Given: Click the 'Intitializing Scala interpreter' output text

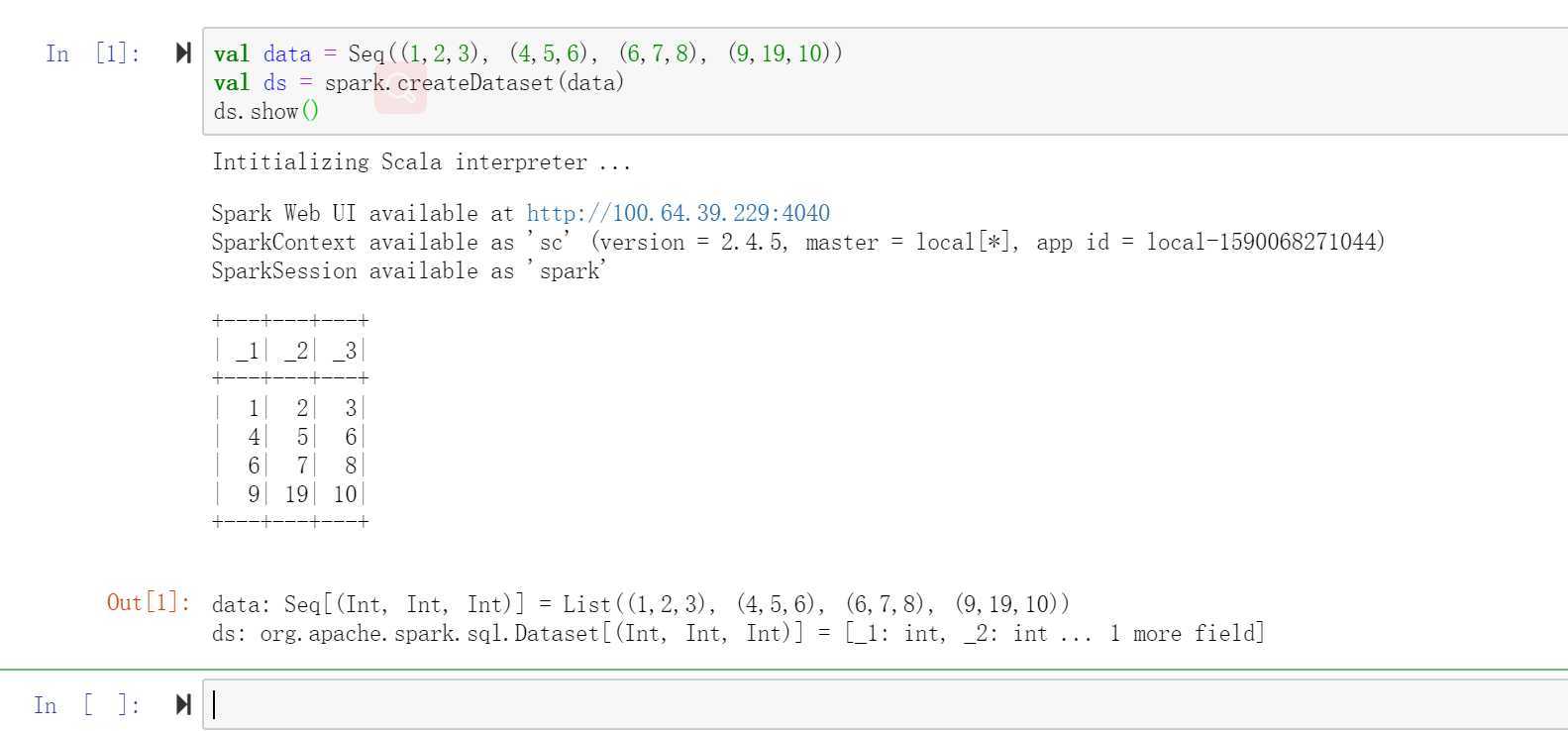Looking at the screenshot, I should click(421, 162).
